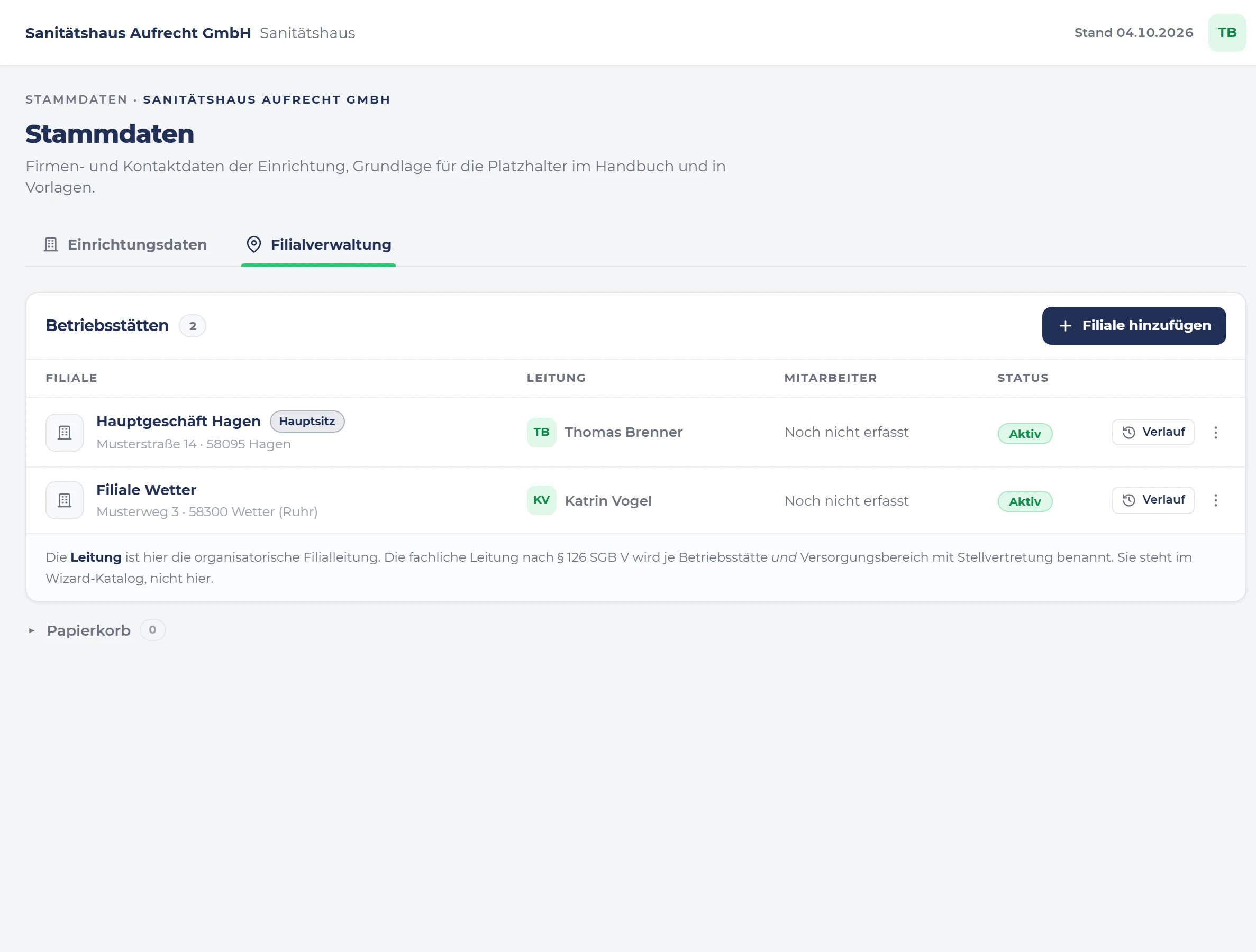
Task: Click the Aktiv status of Filiale Wetter
Action: coord(1024,501)
